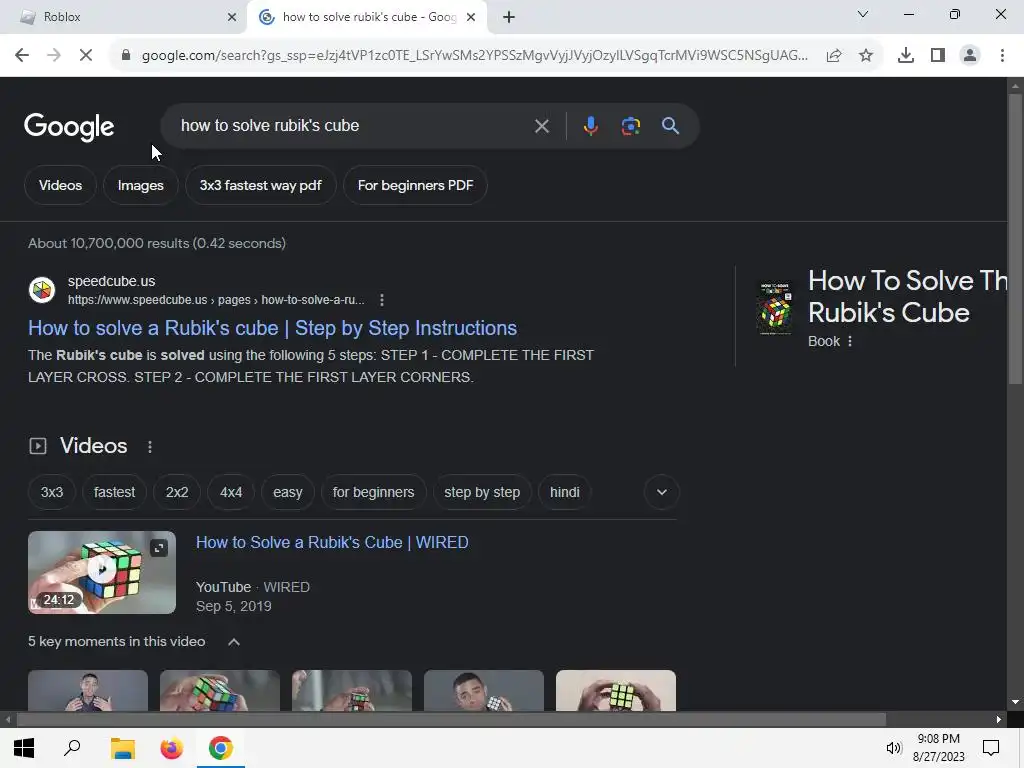
Task: Toggle Chrome side panel
Action: click(938, 56)
